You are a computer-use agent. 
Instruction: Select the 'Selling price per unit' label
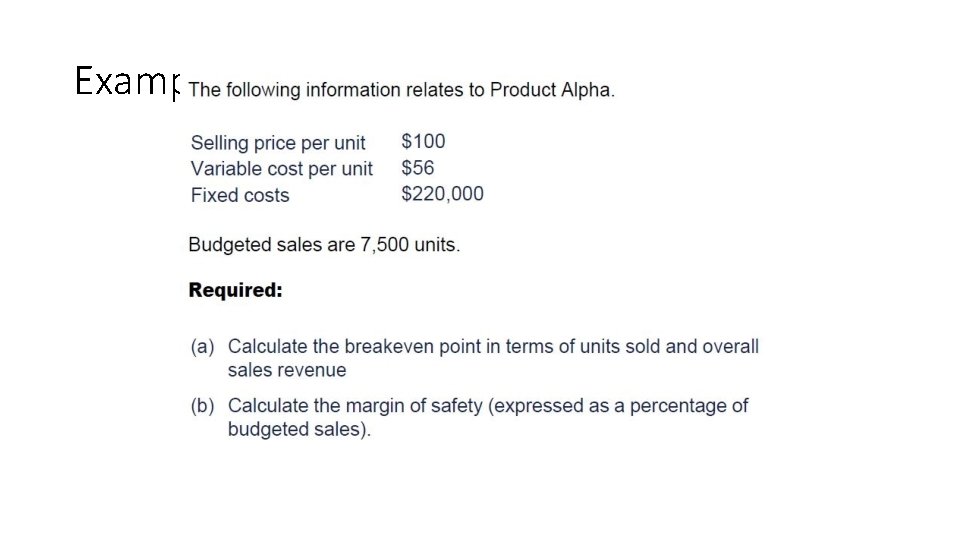click(x=278, y=143)
